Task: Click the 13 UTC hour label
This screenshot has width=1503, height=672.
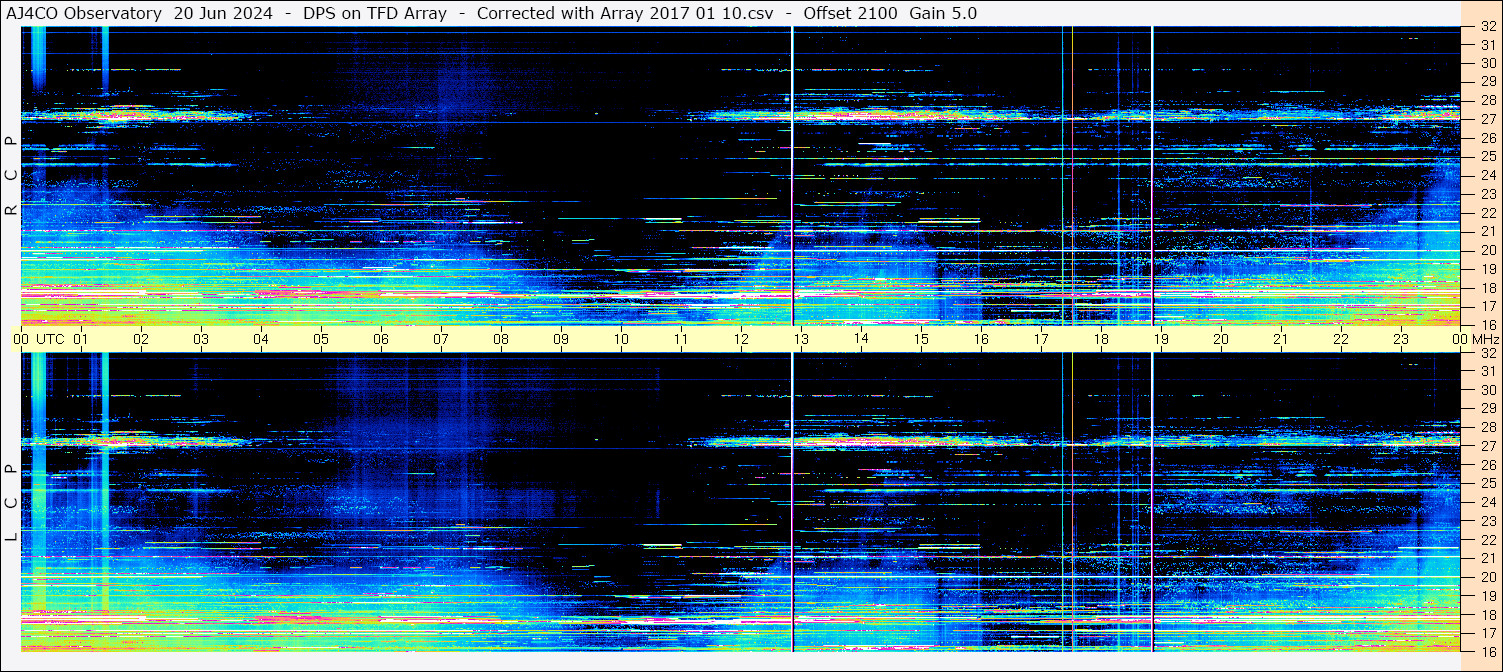Action: pos(801,339)
